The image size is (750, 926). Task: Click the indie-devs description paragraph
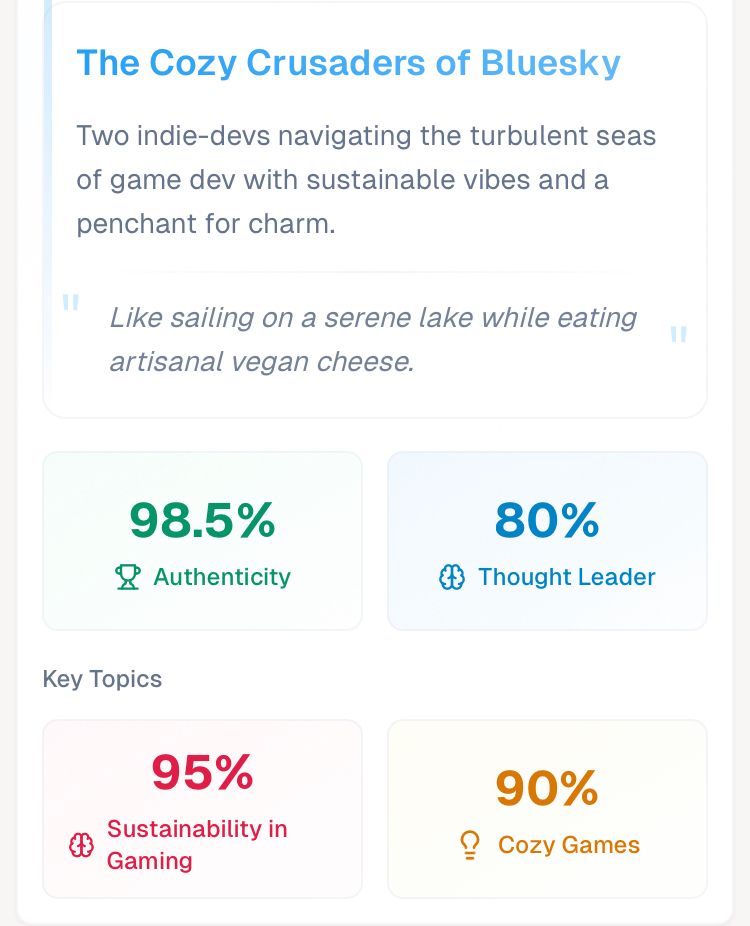pos(366,180)
